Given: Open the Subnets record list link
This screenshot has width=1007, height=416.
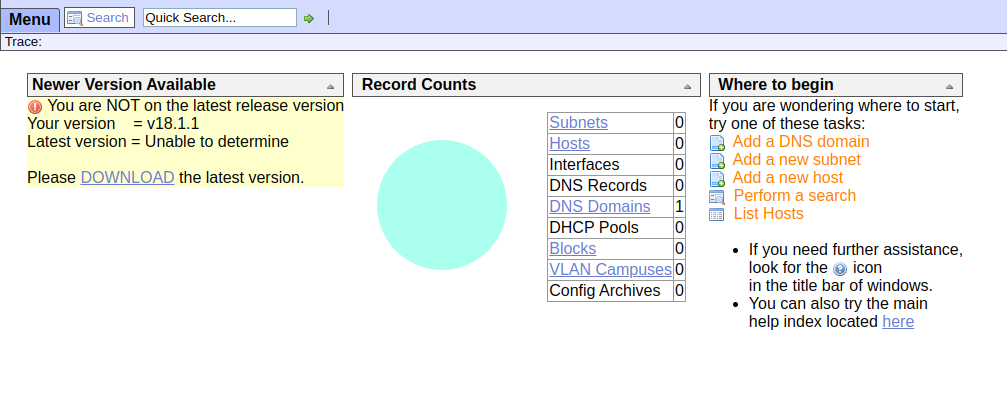Looking at the screenshot, I should pos(578,123).
